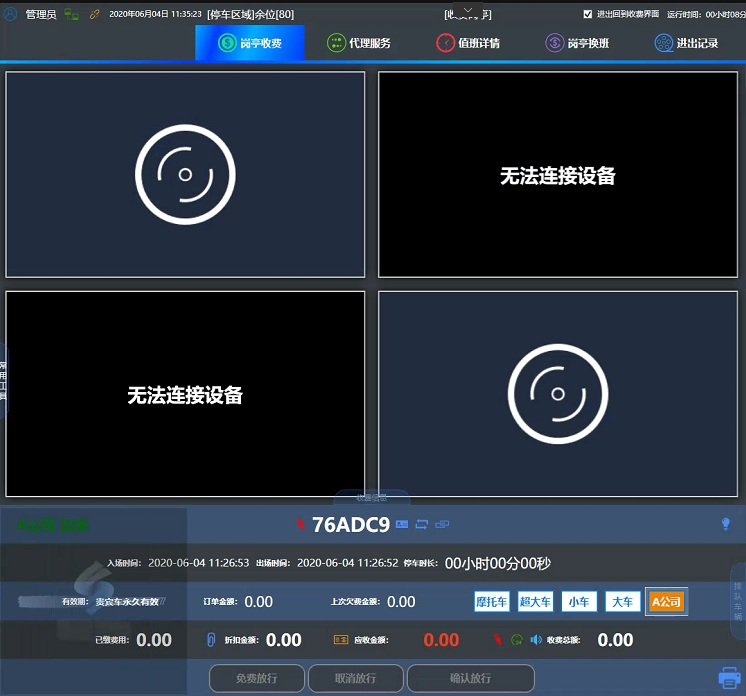Image resolution: width=746 pixels, height=696 pixels.
Task: Click the top-right 无法连接设备 camera view
Action: [558, 175]
